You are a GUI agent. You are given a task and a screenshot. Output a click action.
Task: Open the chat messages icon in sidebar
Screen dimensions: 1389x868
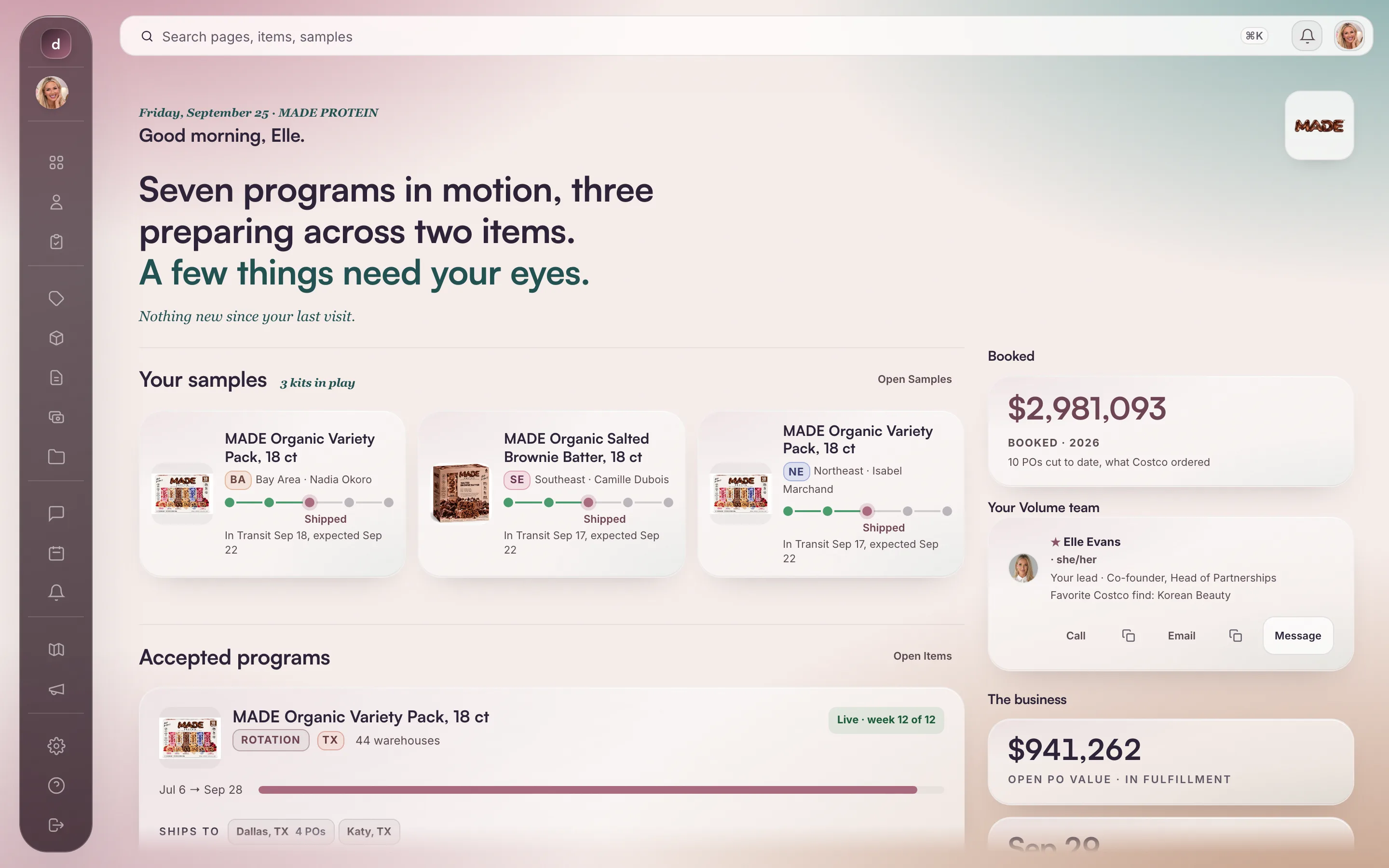point(56,513)
